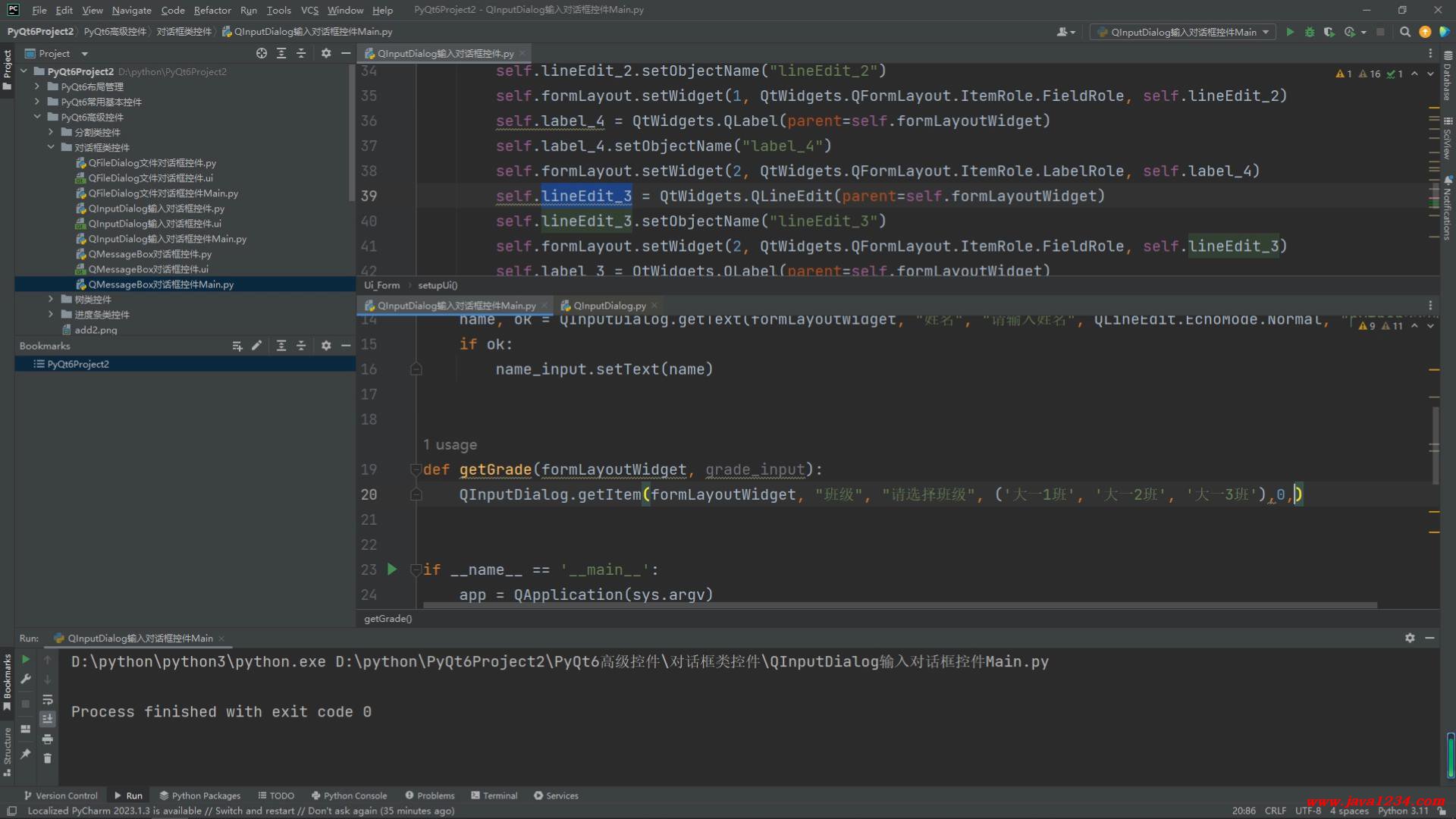The height and width of the screenshot is (819, 1456).
Task: Open Search Everywhere magnifier icon
Action: tap(1405, 32)
